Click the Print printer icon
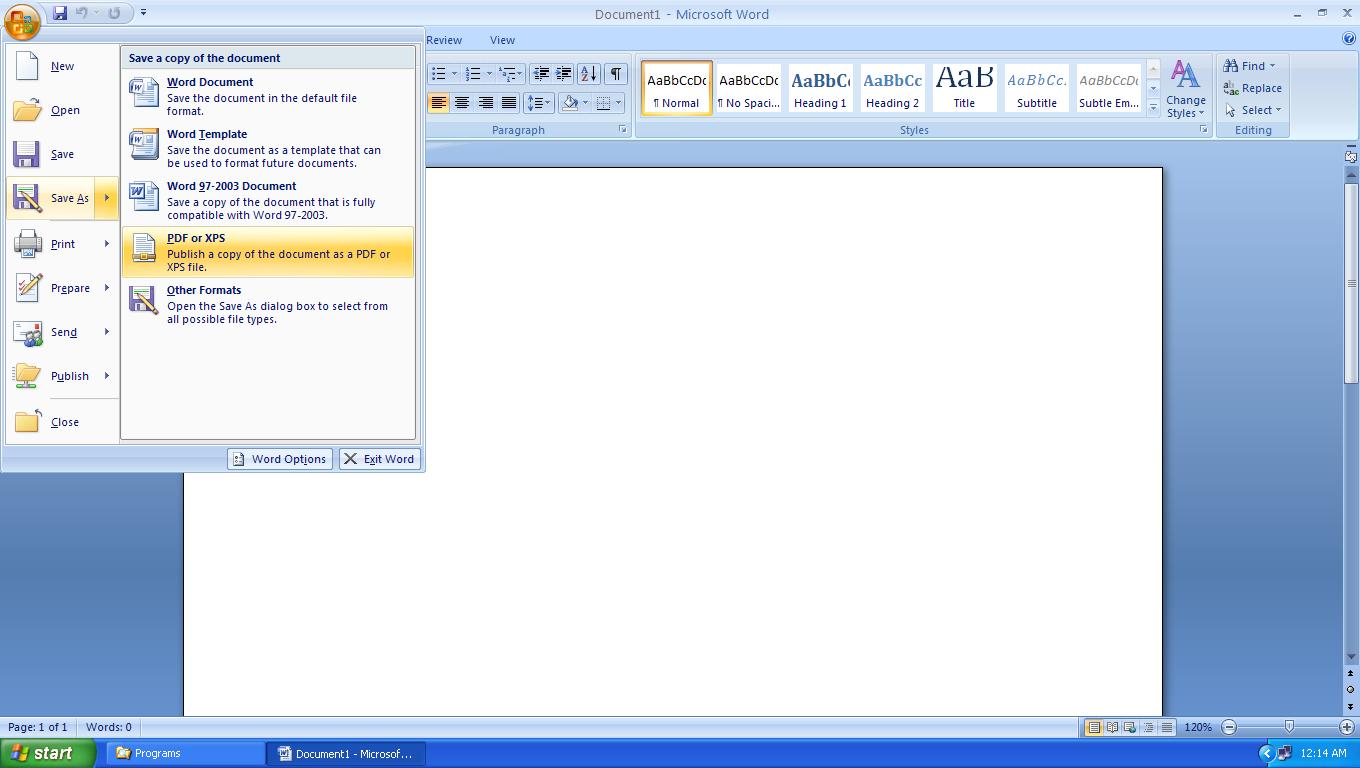The height and width of the screenshot is (768, 1360). click(x=28, y=244)
